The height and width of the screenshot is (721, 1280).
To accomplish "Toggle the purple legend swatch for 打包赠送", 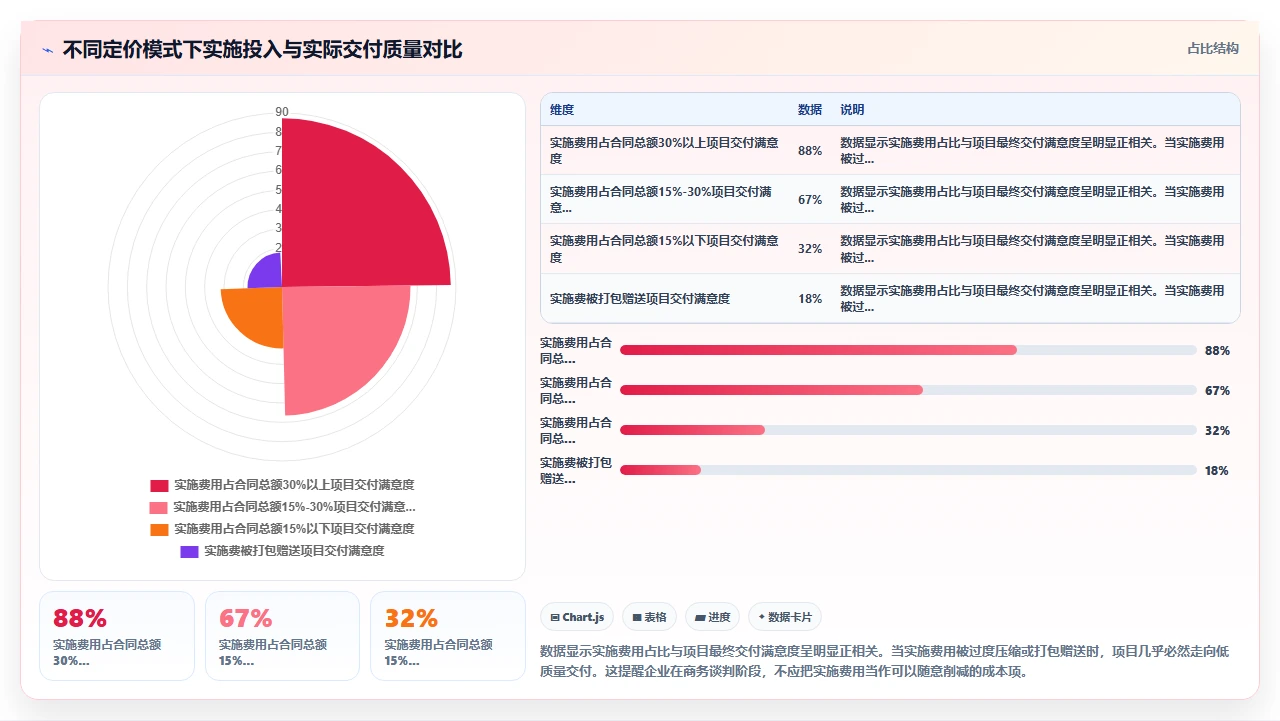I will (x=189, y=551).
